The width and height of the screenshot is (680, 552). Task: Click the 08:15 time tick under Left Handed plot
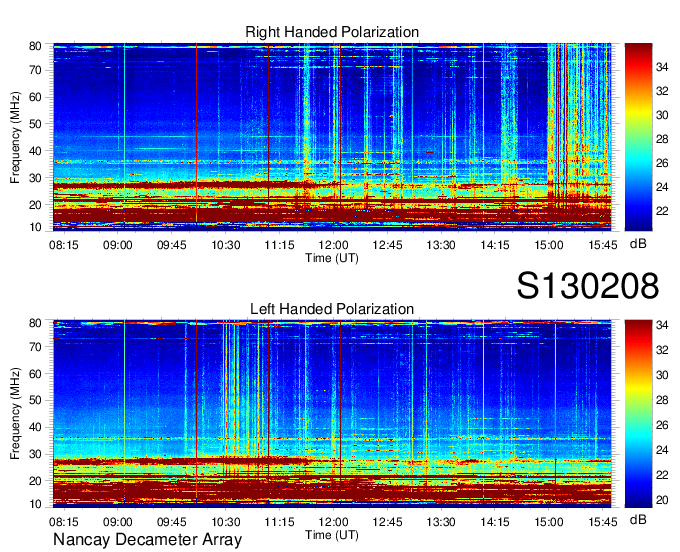click(x=64, y=522)
